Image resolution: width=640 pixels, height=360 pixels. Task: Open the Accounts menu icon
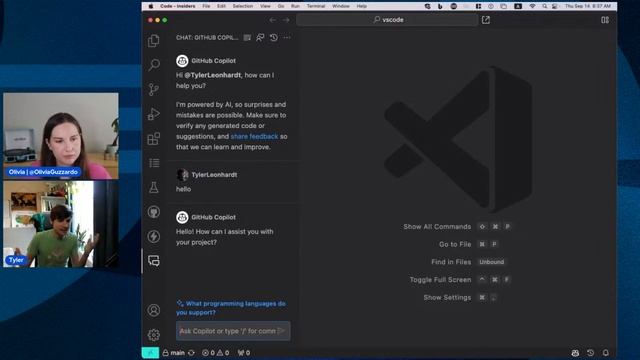154,310
